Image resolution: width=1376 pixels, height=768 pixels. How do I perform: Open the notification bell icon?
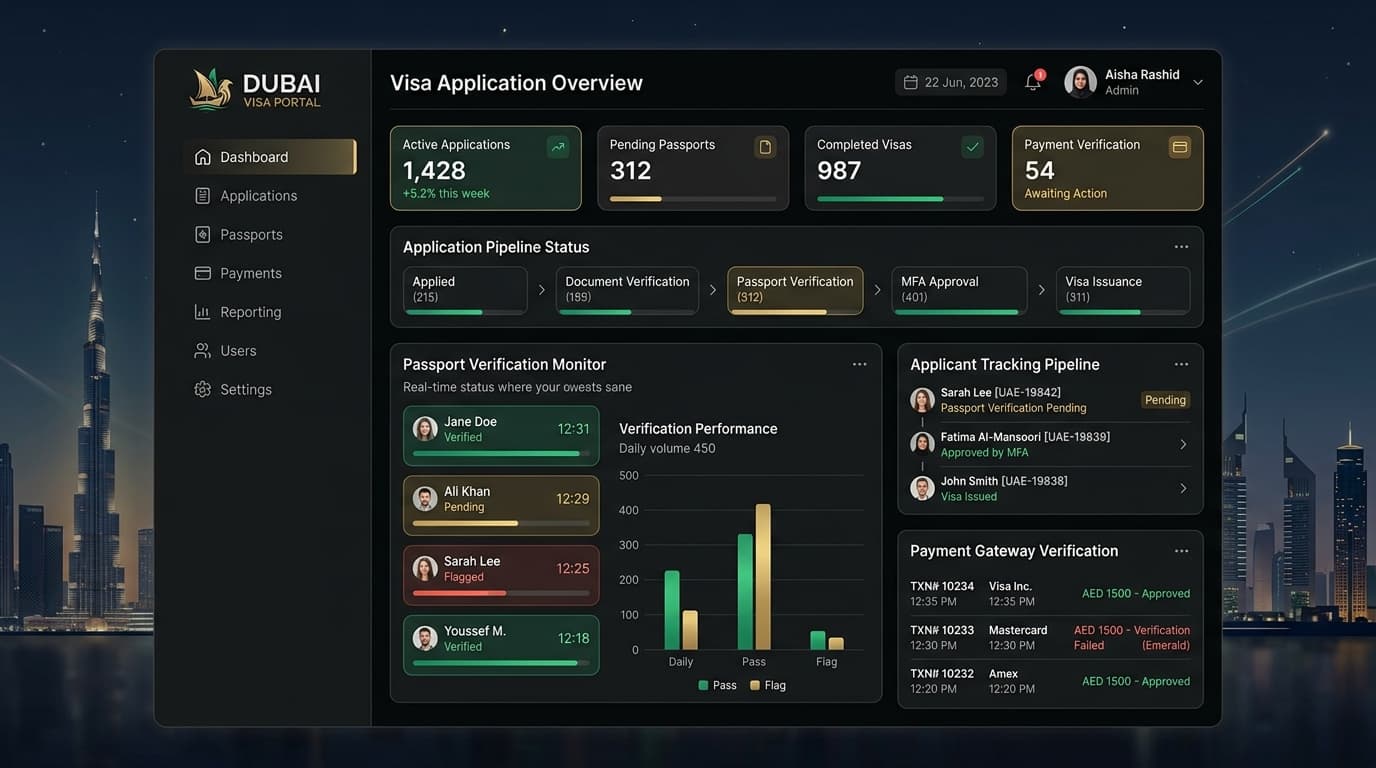pyautogui.click(x=1033, y=82)
